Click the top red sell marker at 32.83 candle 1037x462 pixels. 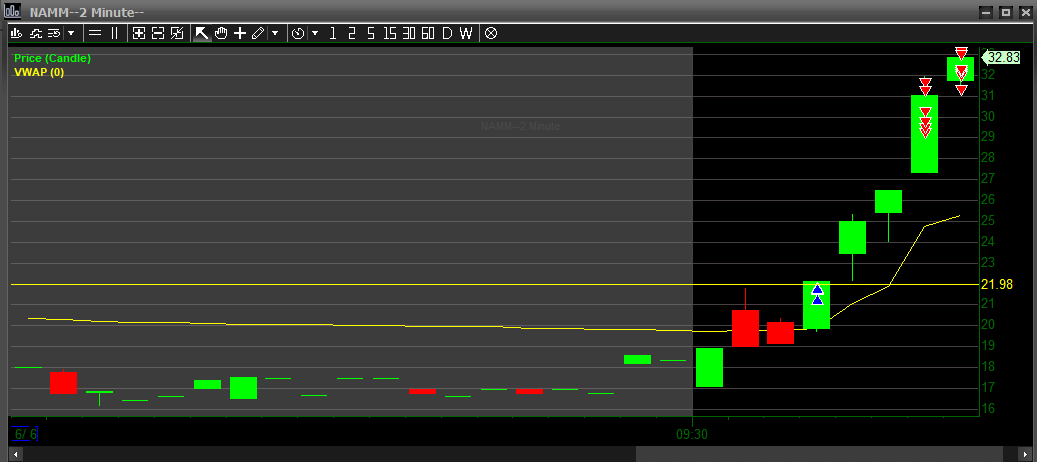pyautogui.click(x=962, y=52)
